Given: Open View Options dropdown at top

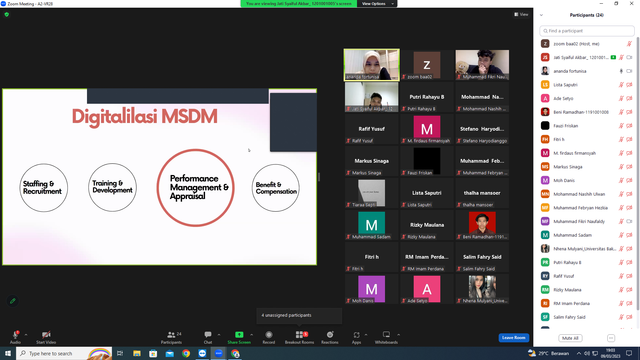Looking at the screenshot, I should (x=377, y=4).
